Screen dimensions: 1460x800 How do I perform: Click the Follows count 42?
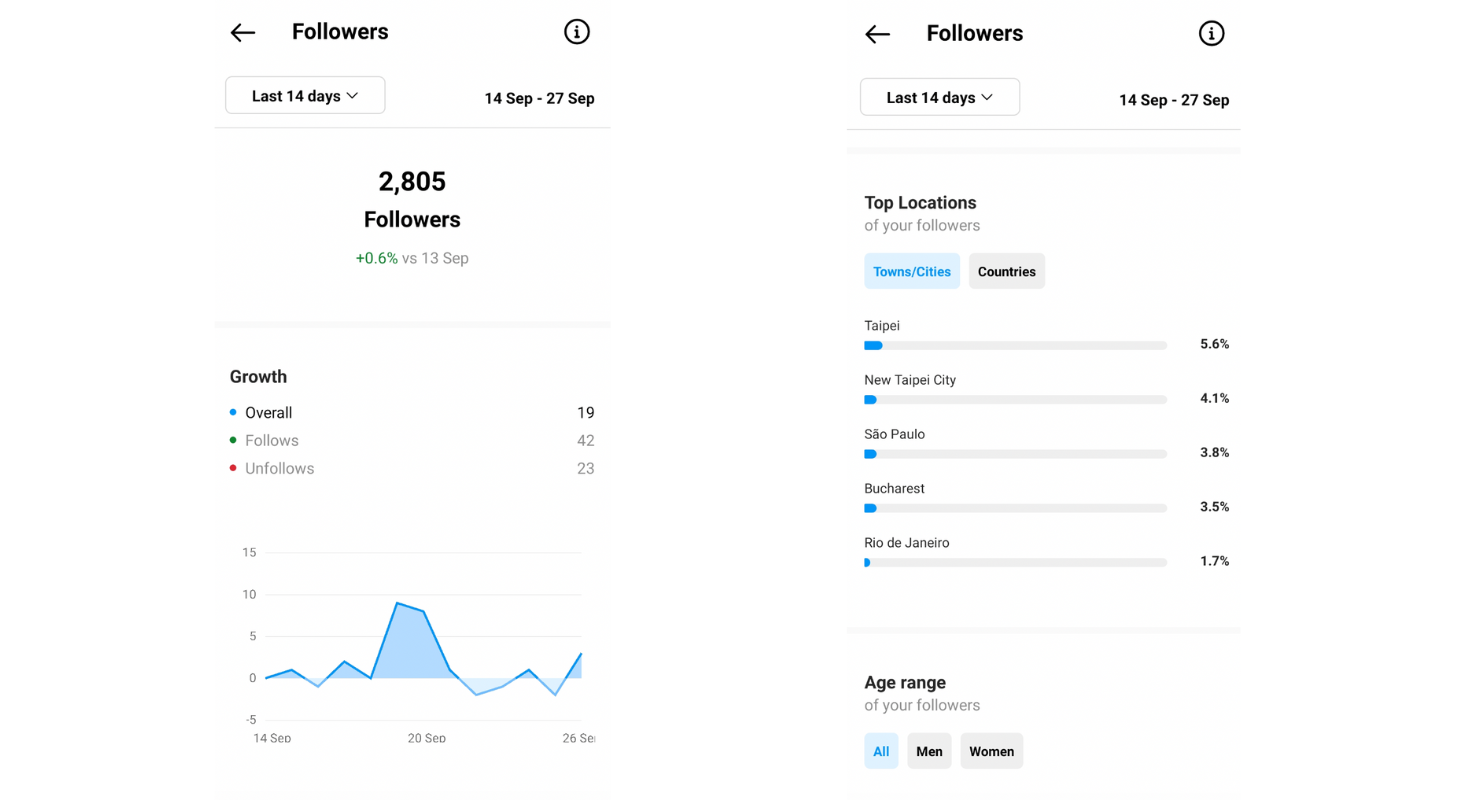pyautogui.click(x=585, y=441)
